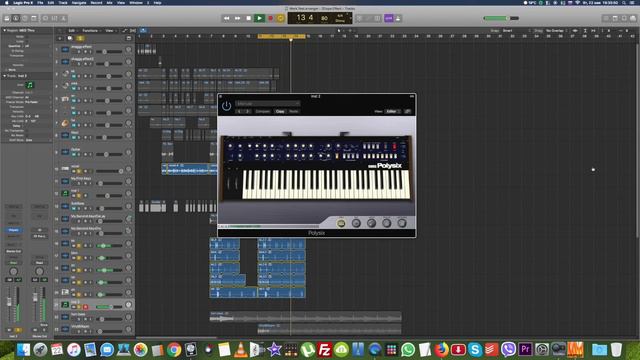
Task: Toggle Mute button on left channel strip
Action: coord(9,330)
